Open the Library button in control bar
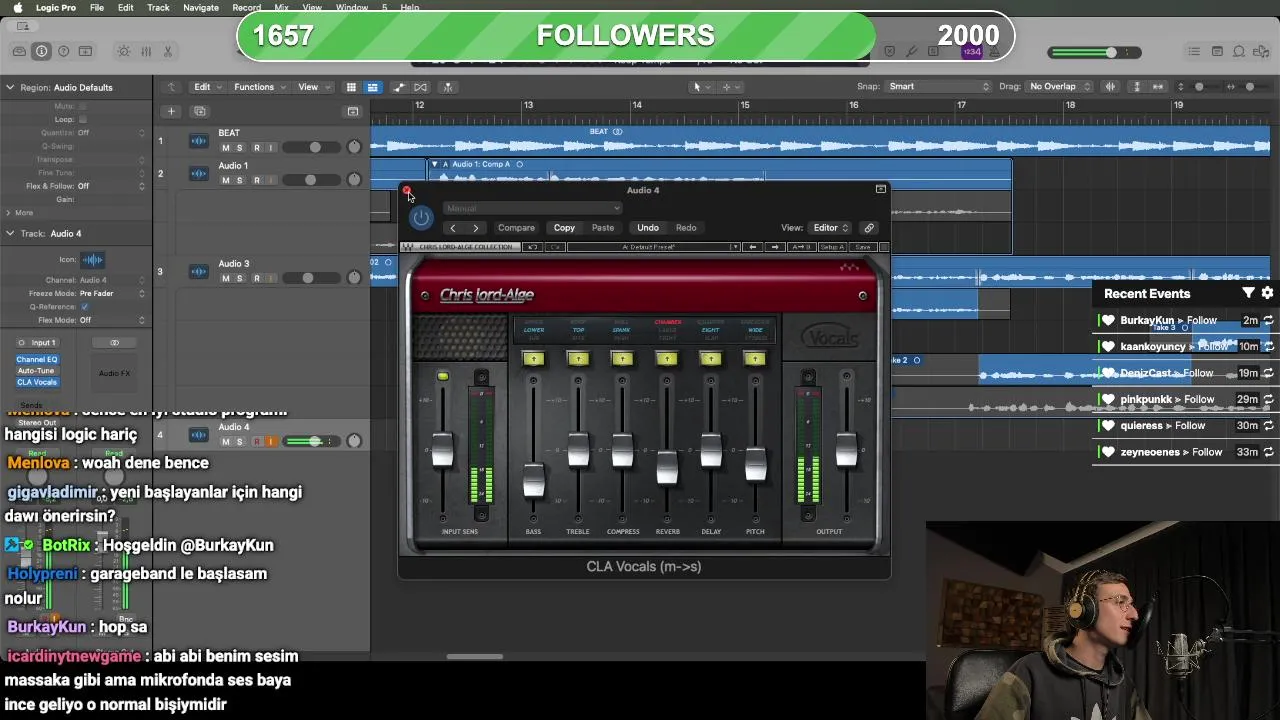Screen dimensions: 1280x720 click(19, 52)
